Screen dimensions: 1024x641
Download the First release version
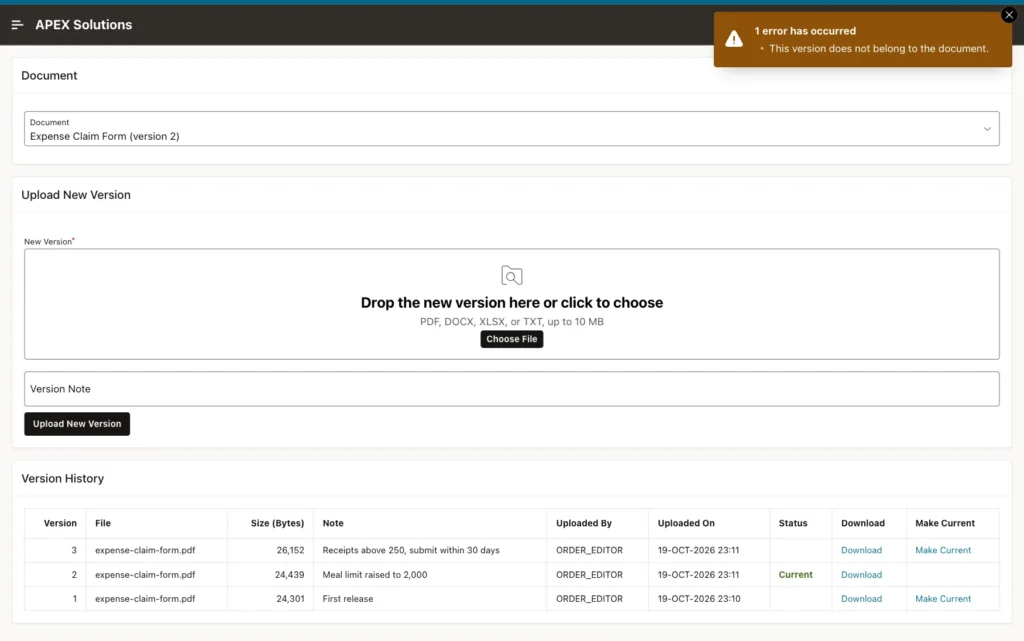pyautogui.click(x=861, y=599)
